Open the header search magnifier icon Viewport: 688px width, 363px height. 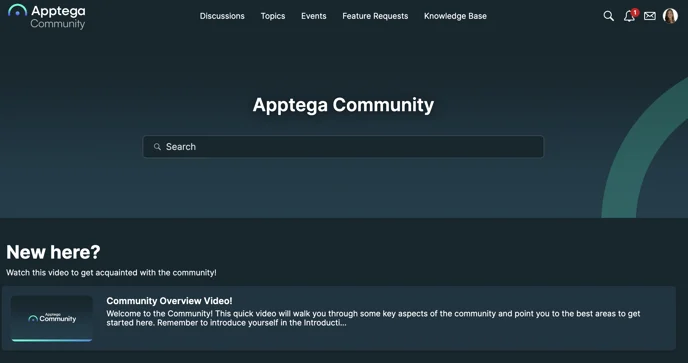coord(608,16)
